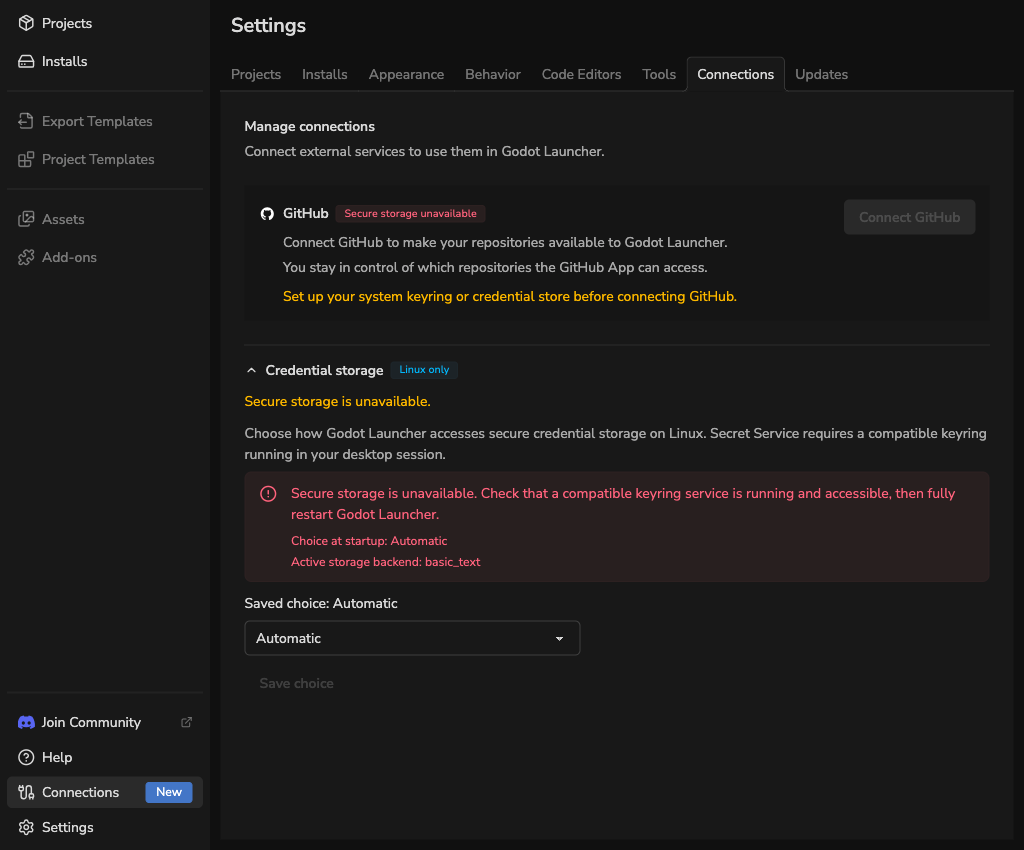Click the Assets icon in sidebar
Viewport: 1024px width, 850px height.
point(26,219)
